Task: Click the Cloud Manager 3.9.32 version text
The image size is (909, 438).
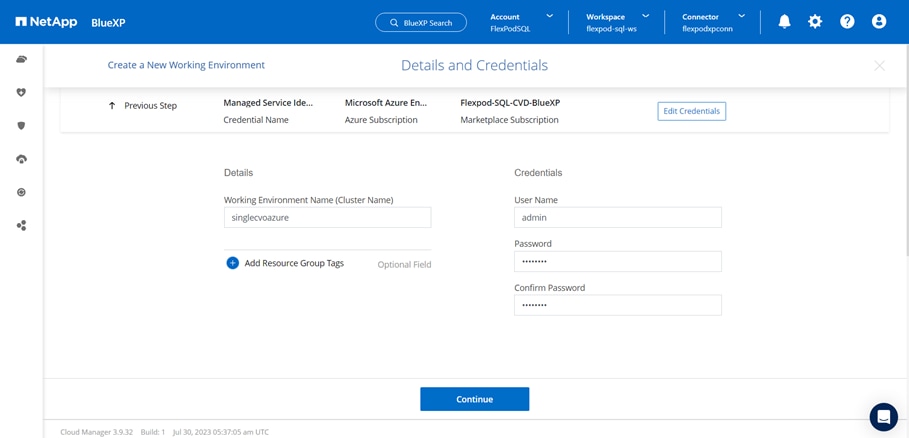Action: (97, 432)
